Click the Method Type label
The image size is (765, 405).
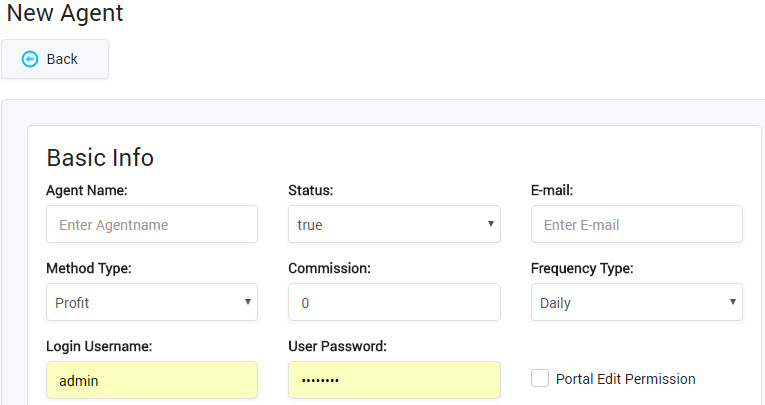pyautogui.click(x=89, y=268)
